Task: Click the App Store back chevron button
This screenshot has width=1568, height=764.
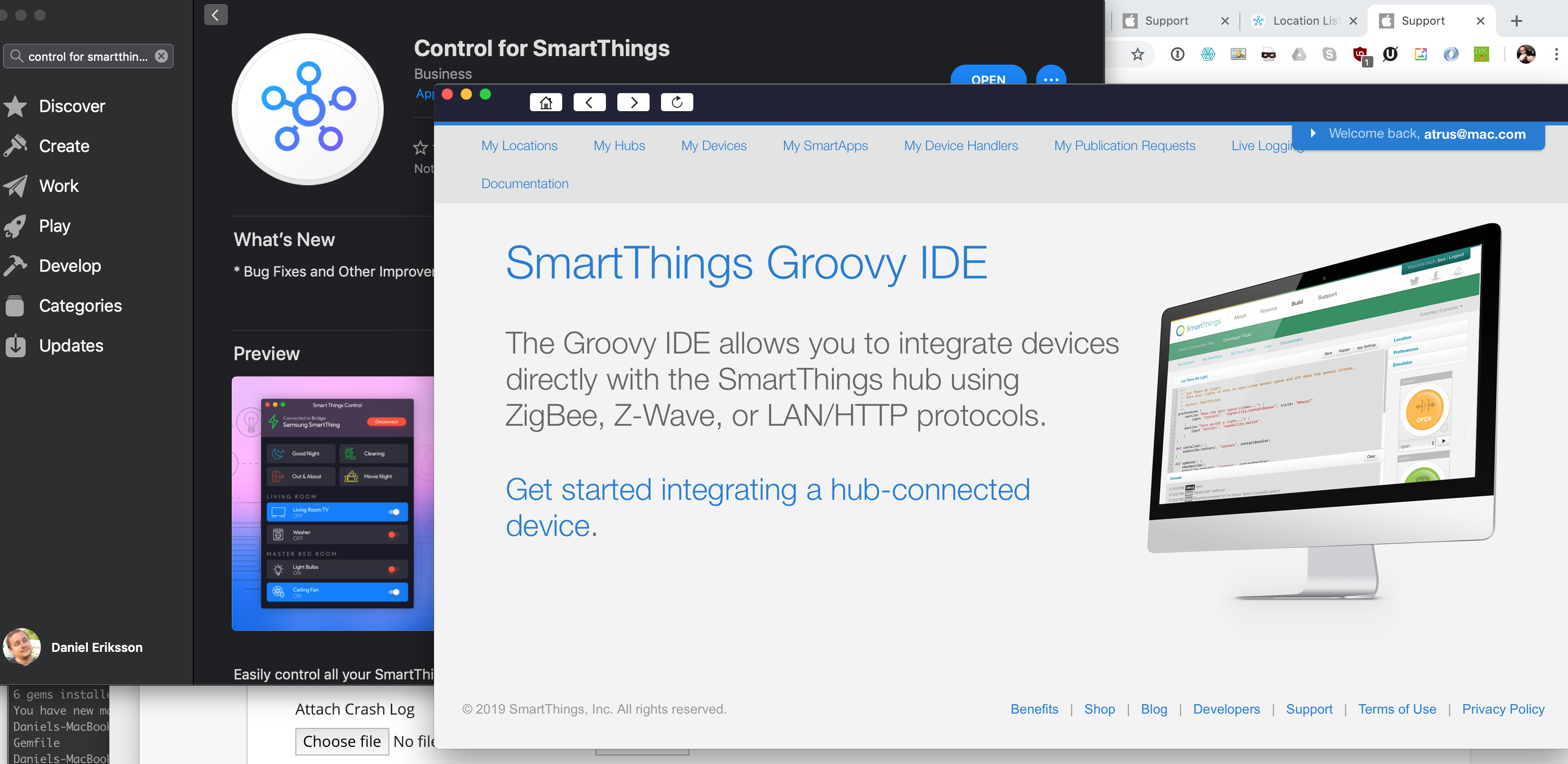Action: point(216,15)
